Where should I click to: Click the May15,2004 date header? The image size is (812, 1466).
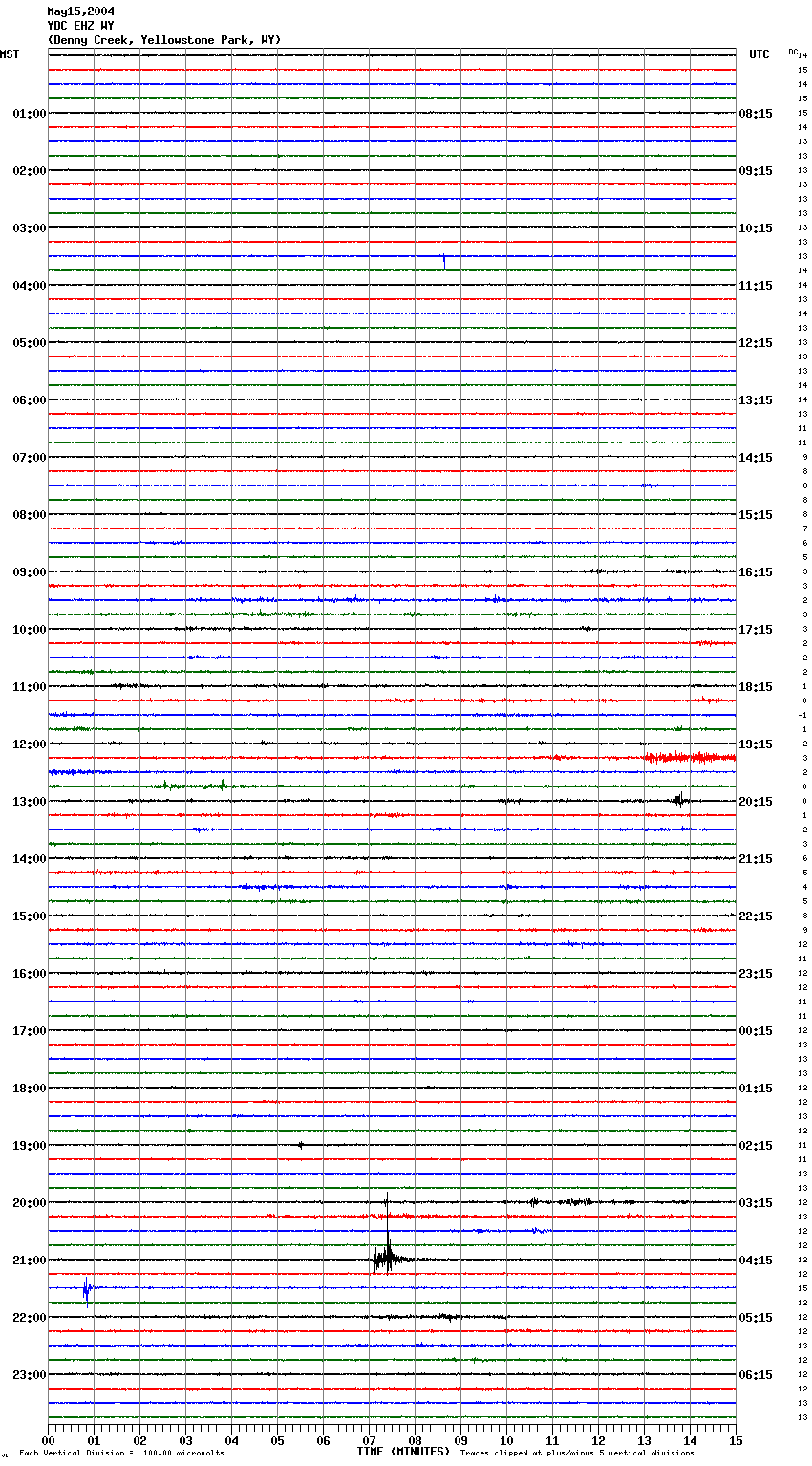(81, 11)
